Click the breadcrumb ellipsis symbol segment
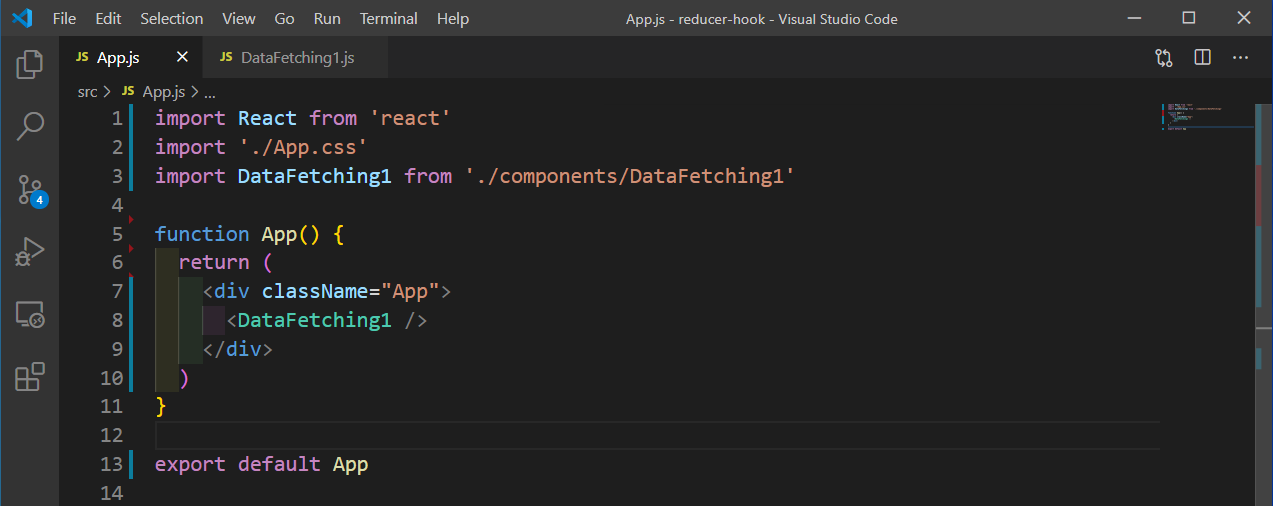The image size is (1273, 506). click(210, 92)
